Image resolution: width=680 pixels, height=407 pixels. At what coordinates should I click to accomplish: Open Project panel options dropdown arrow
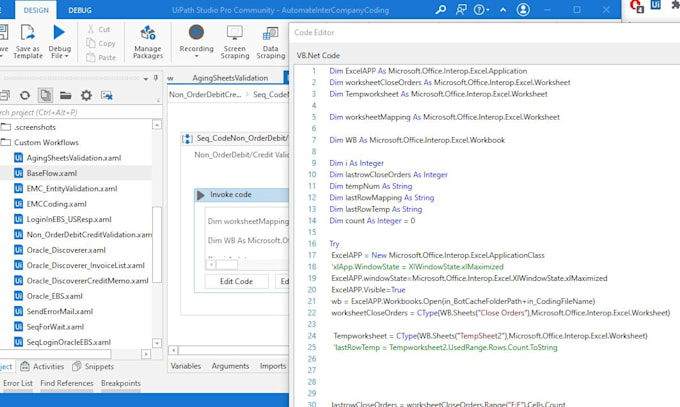coord(146,79)
